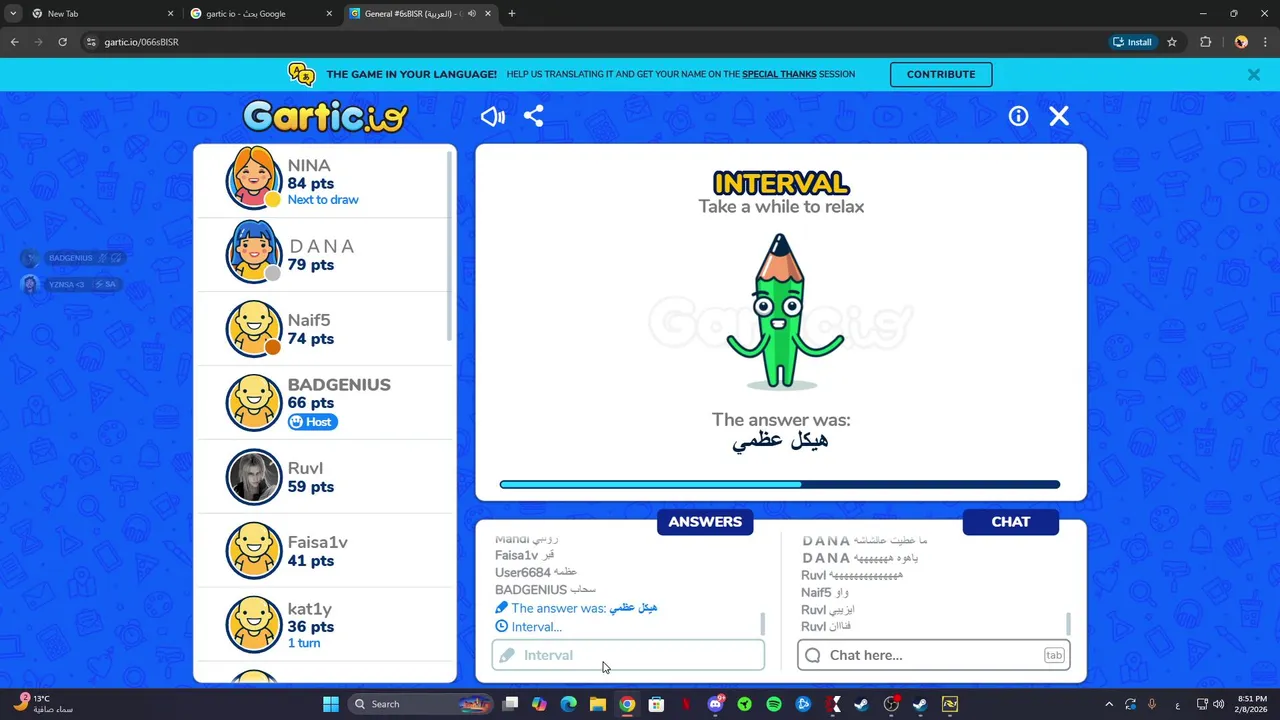Image resolution: width=1280 pixels, height=720 pixels.
Task: Click the 'Interval...' line in answers log
Action: [x=529, y=627]
